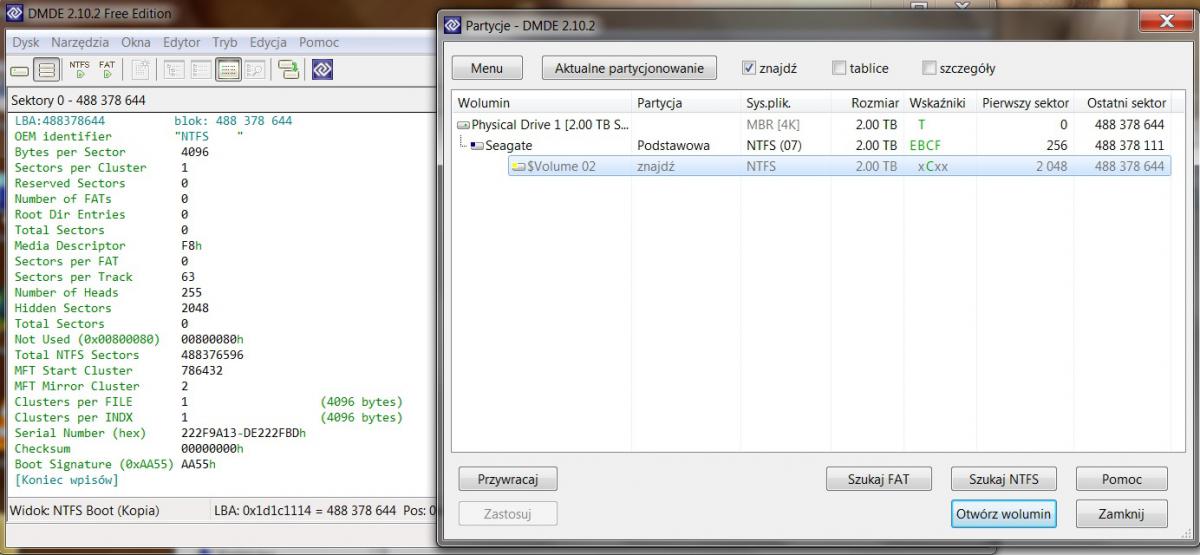Screen dimensions: 1200x555
Task: Sort by Wskaźniki column header
Action: [x=940, y=103]
